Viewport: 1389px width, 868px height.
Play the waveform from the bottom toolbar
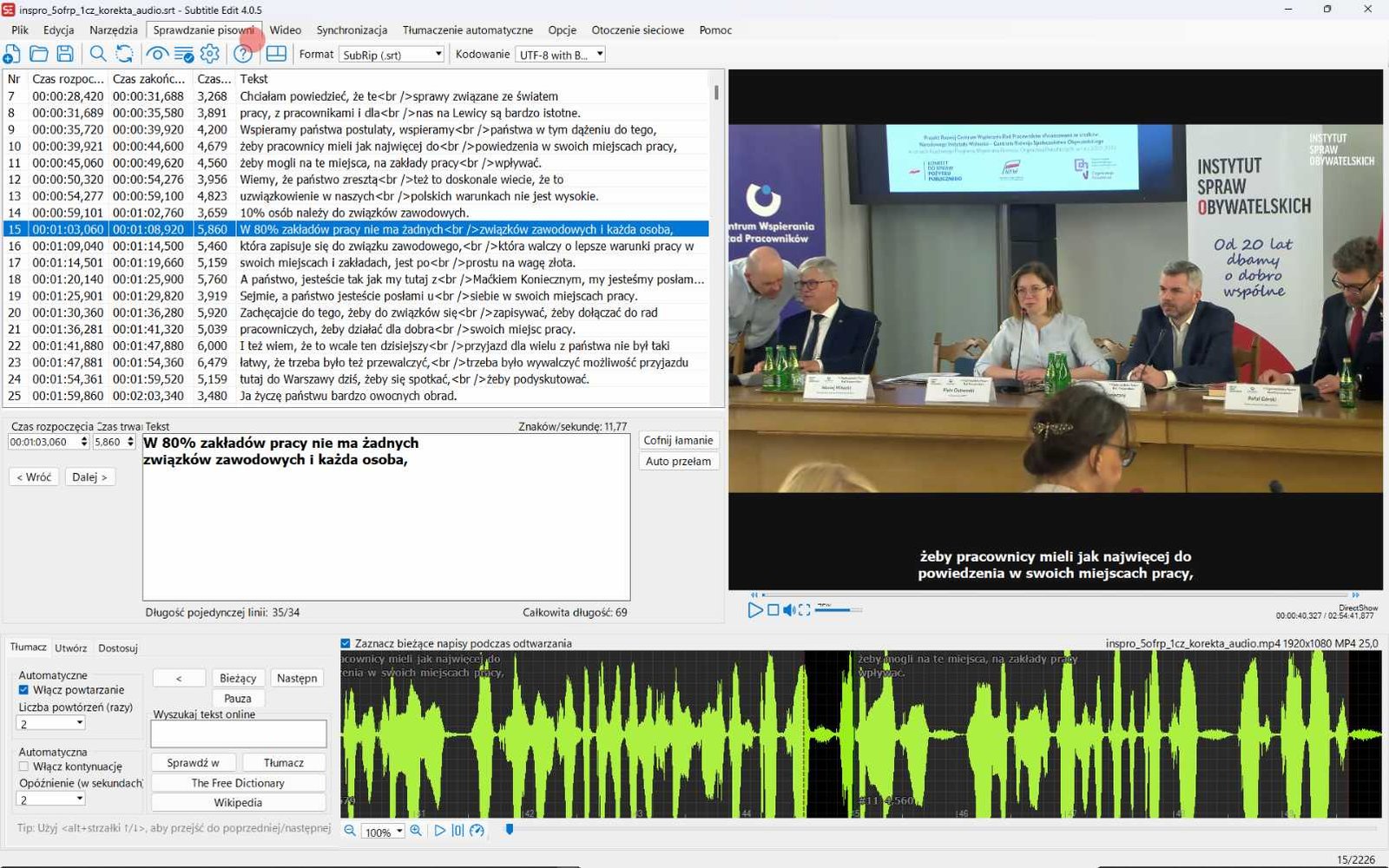(x=439, y=831)
